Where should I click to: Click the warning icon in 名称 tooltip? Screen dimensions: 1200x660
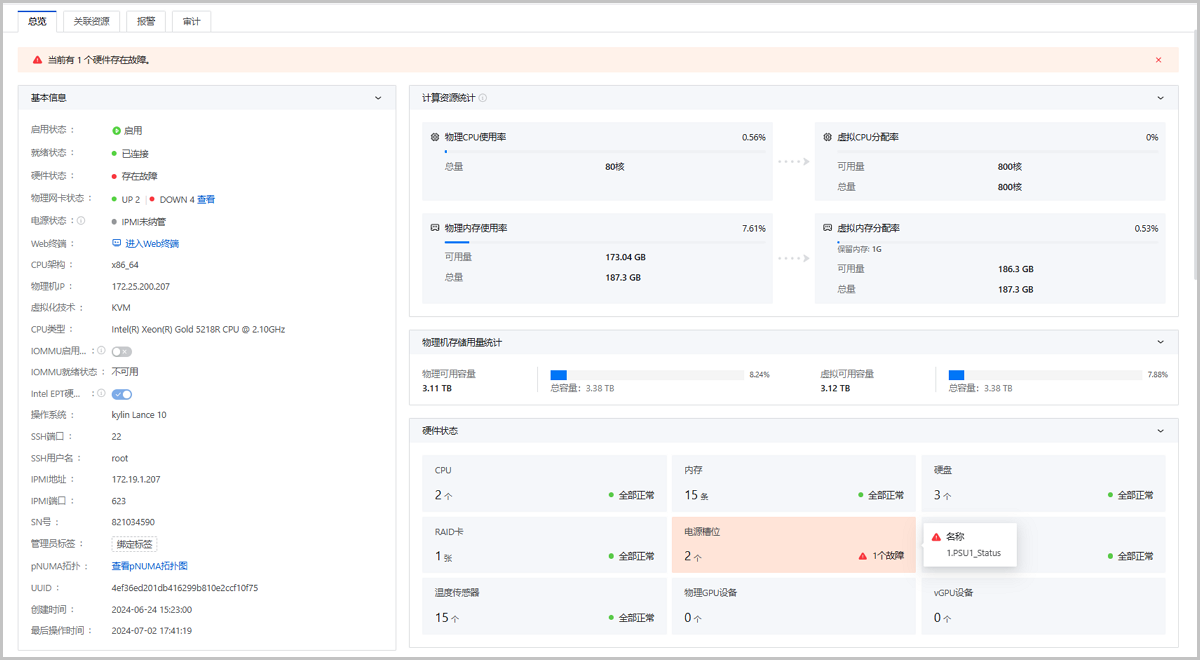click(x=937, y=537)
